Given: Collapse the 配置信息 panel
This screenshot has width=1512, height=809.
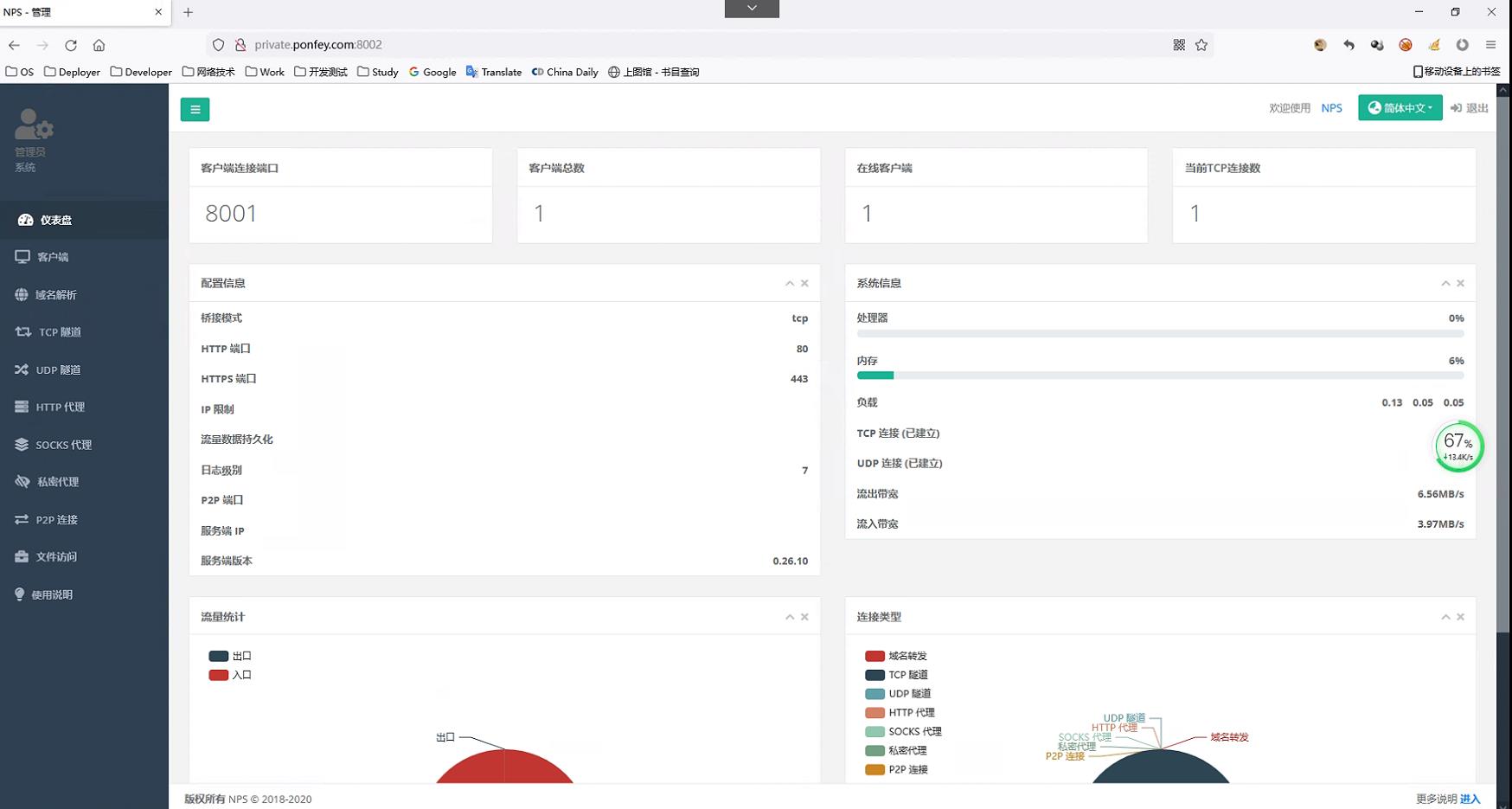Looking at the screenshot, I should pos(789,283).
